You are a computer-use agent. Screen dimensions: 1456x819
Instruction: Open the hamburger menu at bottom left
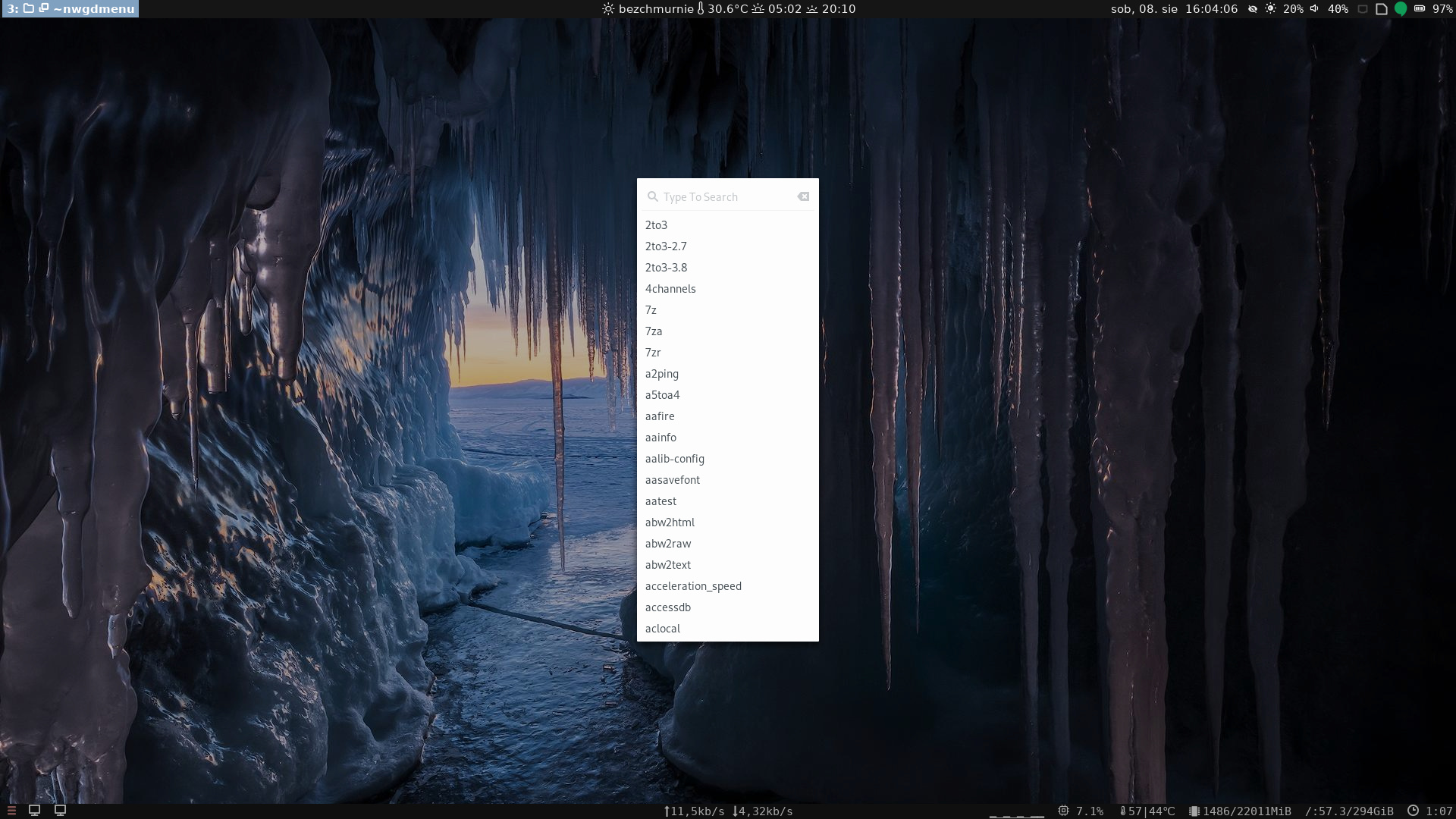pyautogui.click(x=11, y=811)
